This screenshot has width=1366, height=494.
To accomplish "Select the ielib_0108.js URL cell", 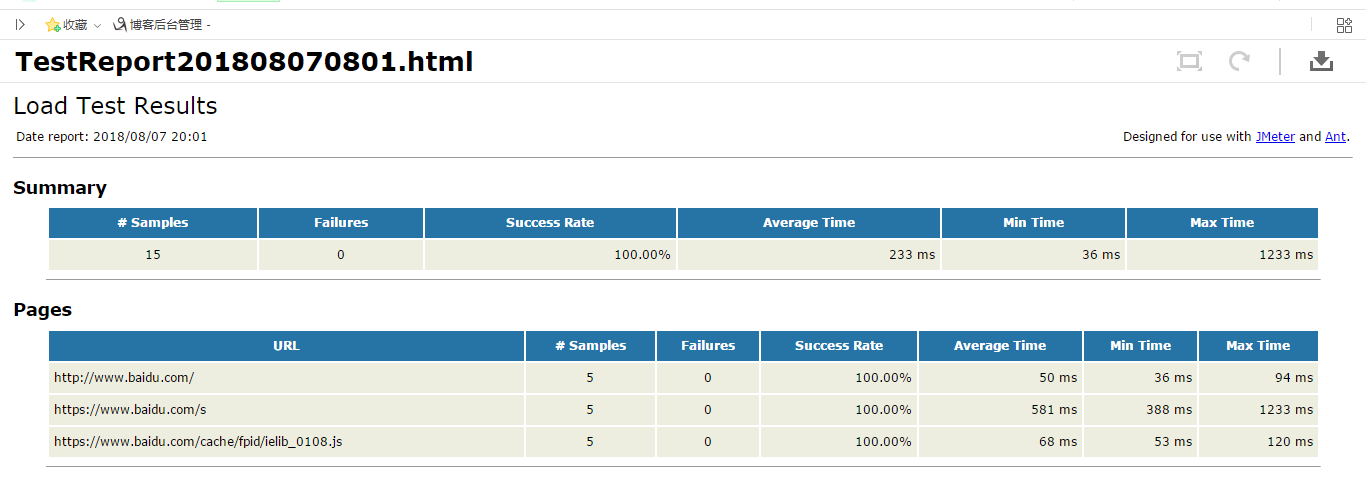I will click(x=286, y=441).
